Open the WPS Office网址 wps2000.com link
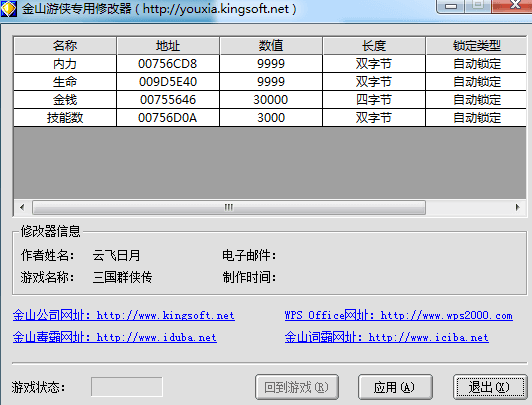 [x=399, y=315]
